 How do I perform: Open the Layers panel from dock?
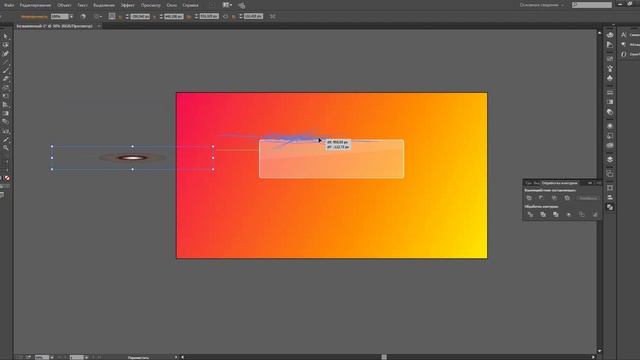(x=610, y=160)
